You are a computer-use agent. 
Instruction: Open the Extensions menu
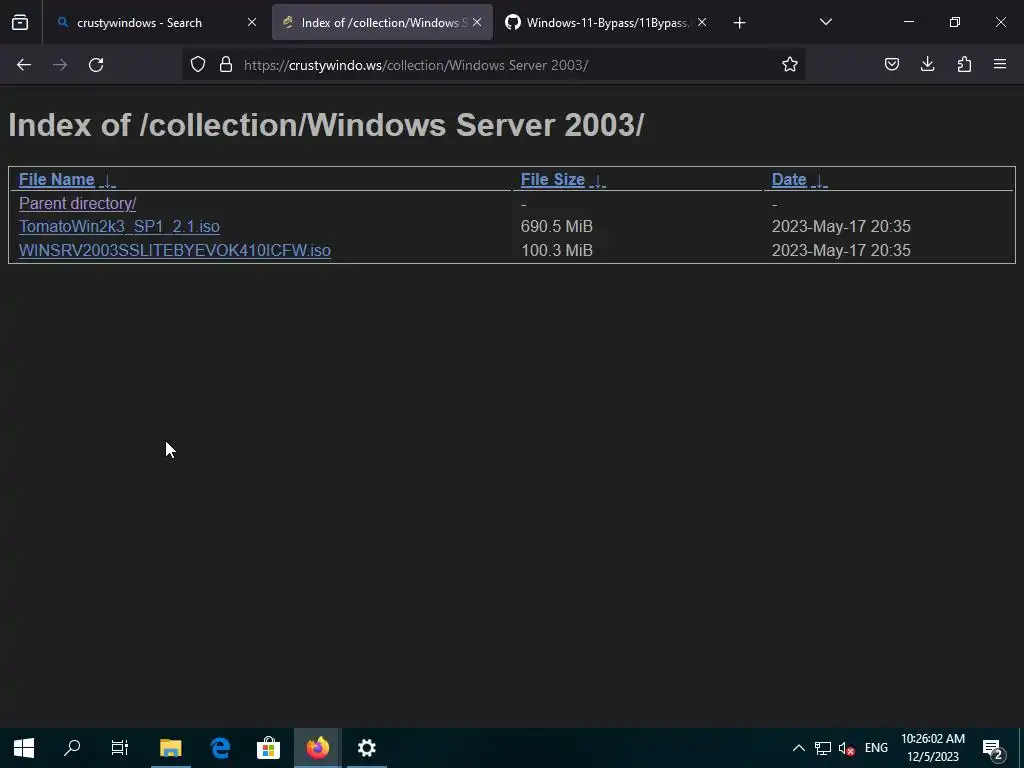(964, 64)
